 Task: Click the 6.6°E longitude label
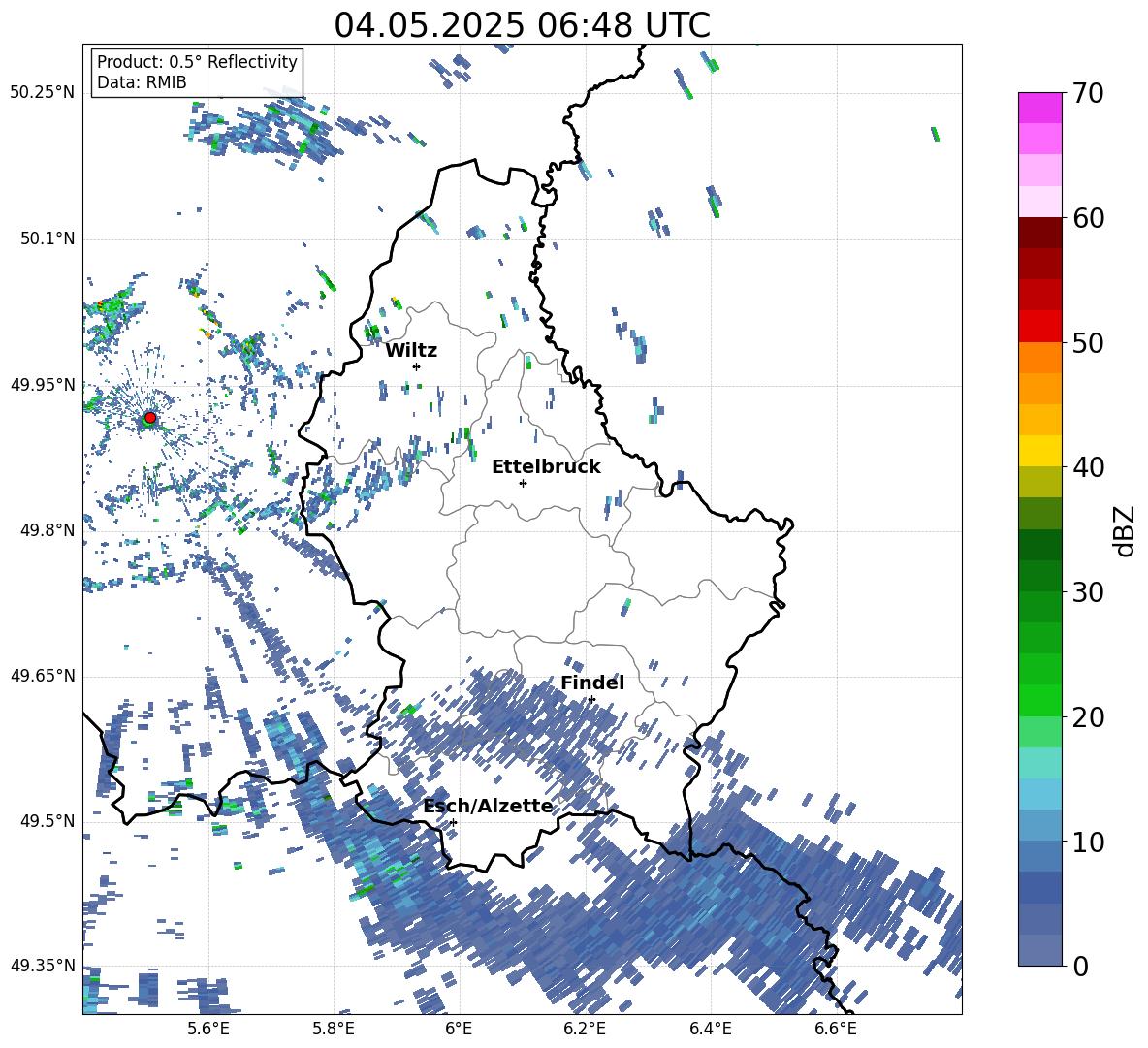pos(836,1029)
